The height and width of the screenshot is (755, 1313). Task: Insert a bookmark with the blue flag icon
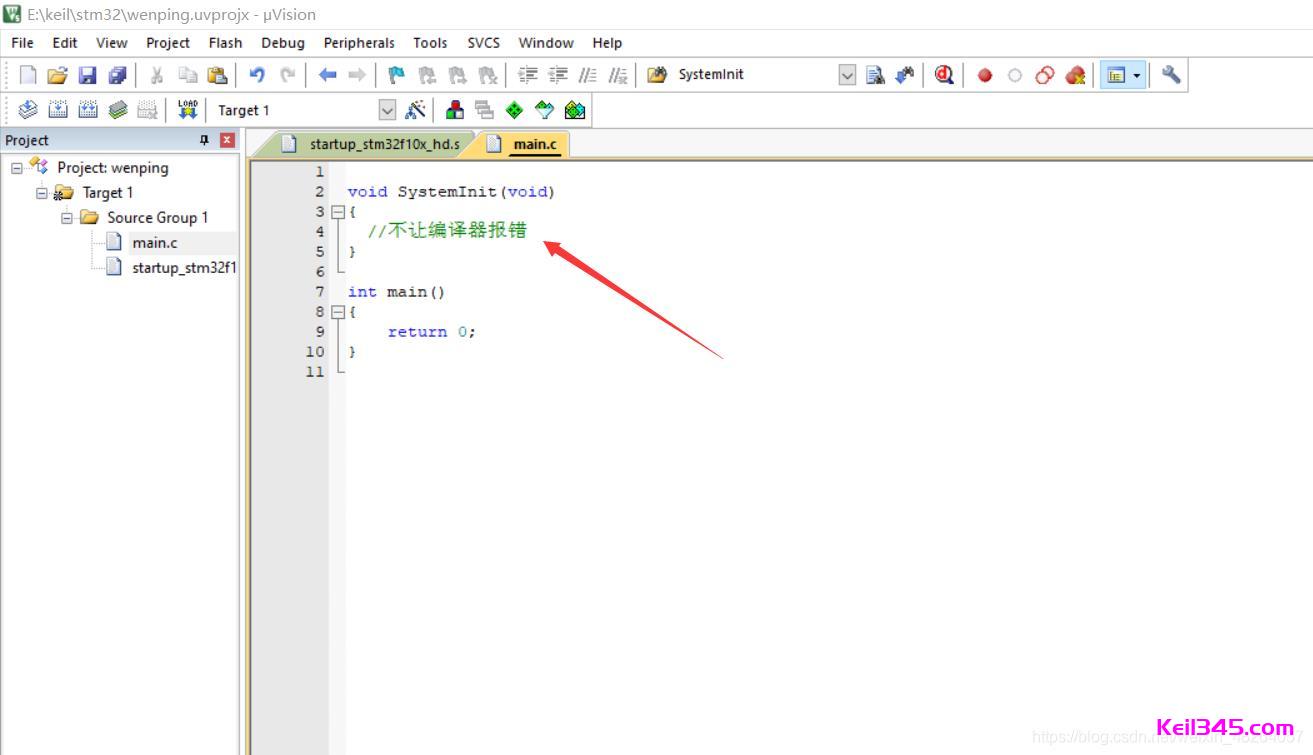(397, 75)
